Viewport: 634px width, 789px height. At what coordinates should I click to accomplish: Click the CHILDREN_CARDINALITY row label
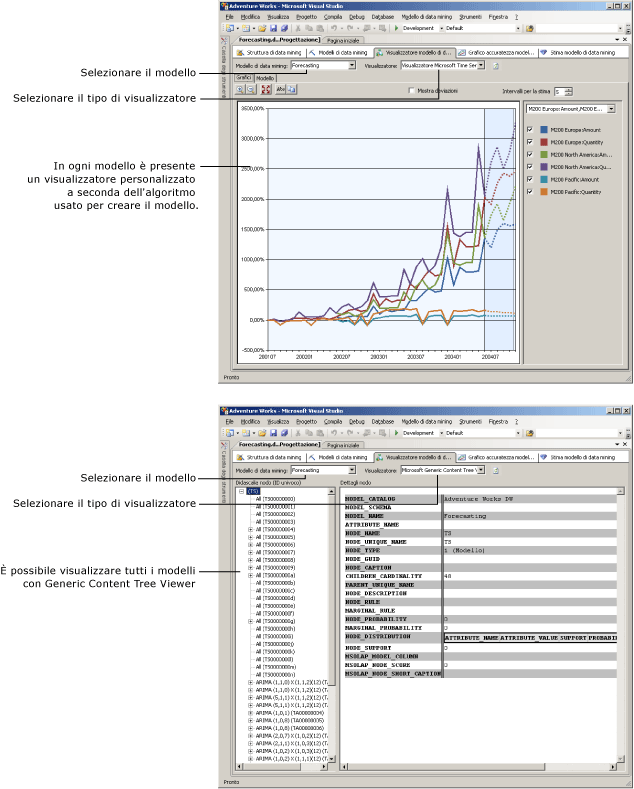point(383,576)
